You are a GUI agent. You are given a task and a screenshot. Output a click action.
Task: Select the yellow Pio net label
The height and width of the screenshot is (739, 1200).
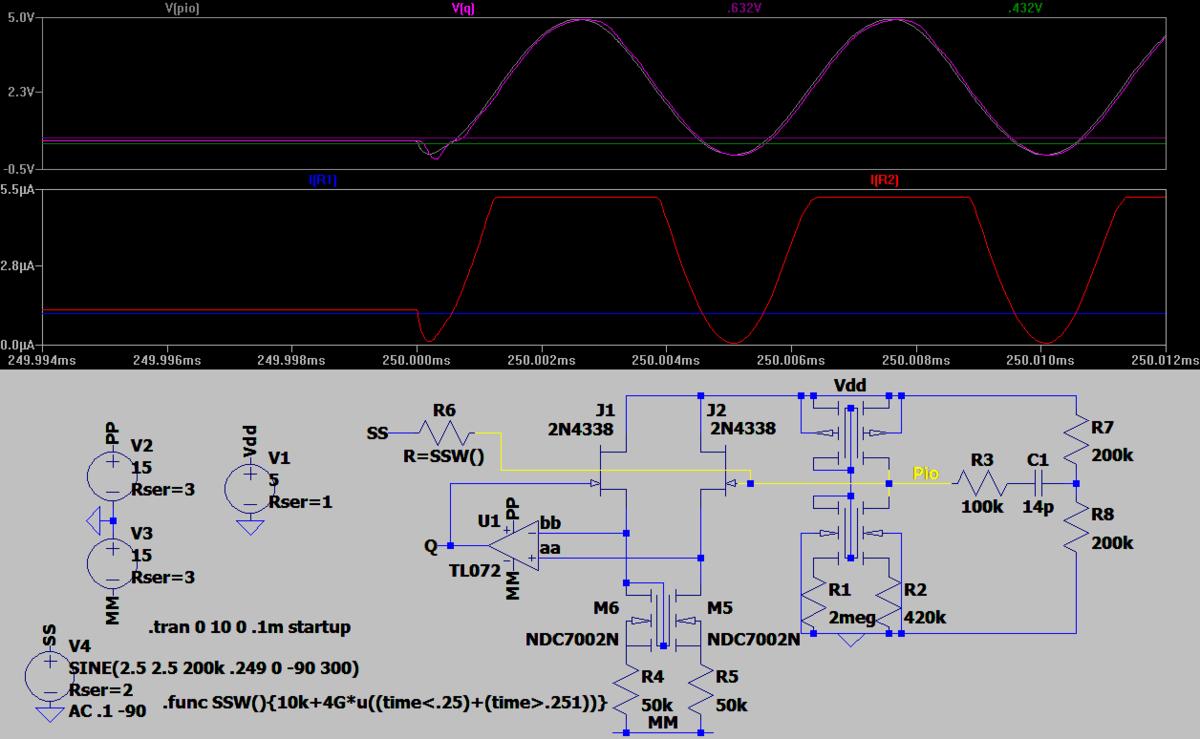(926, 472)
